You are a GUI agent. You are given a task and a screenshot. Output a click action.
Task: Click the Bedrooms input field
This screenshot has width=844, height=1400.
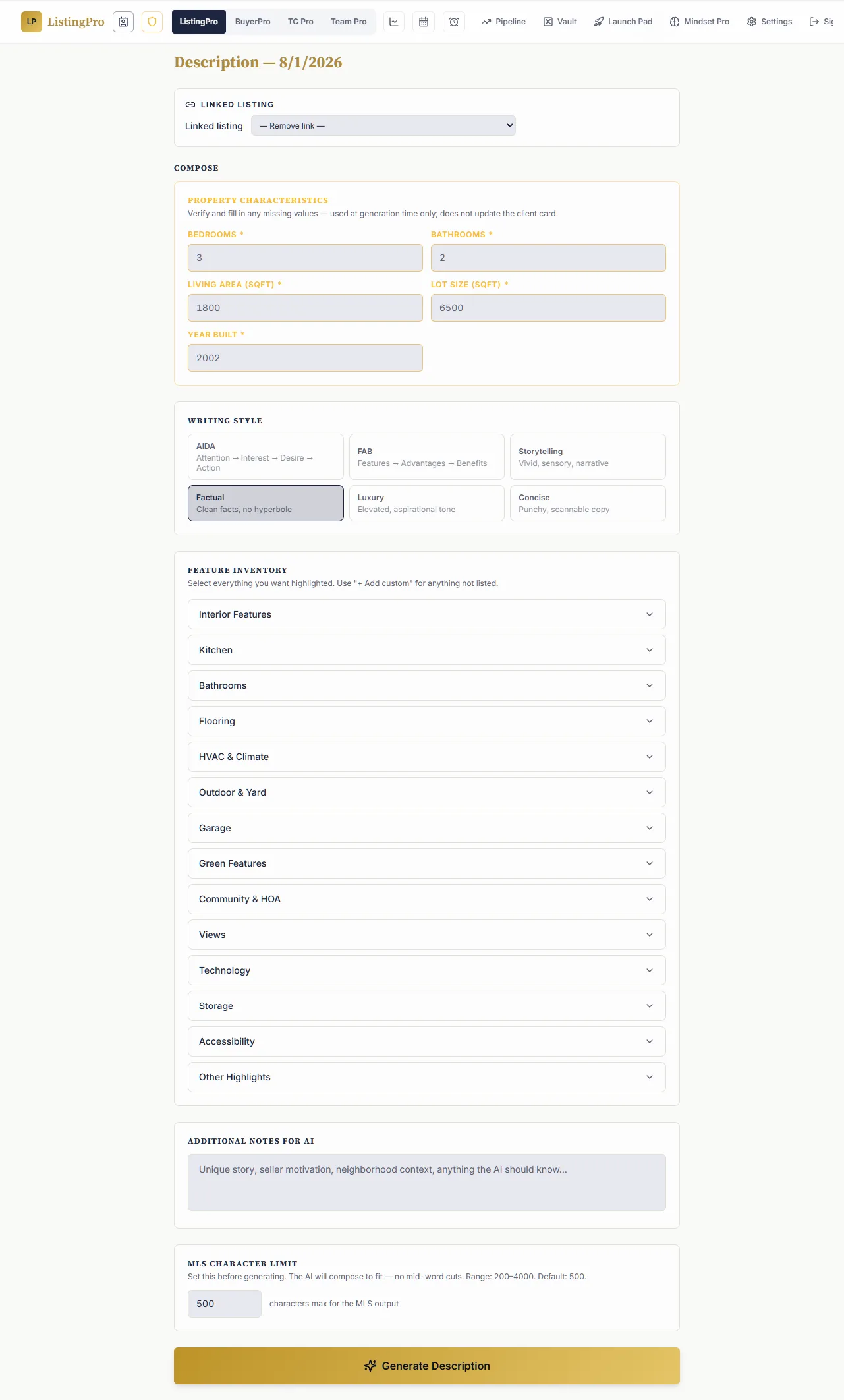305,258
